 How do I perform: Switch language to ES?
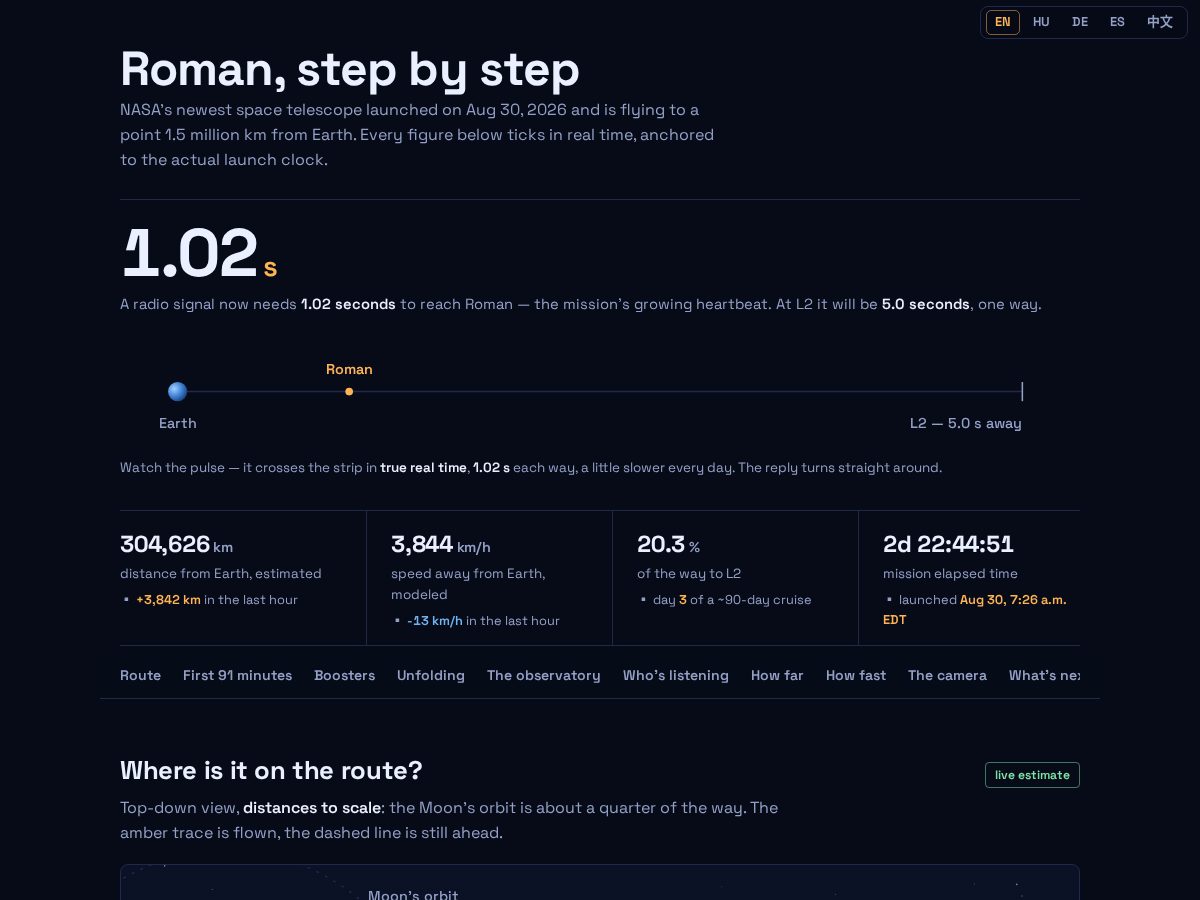click(1117, 22)
